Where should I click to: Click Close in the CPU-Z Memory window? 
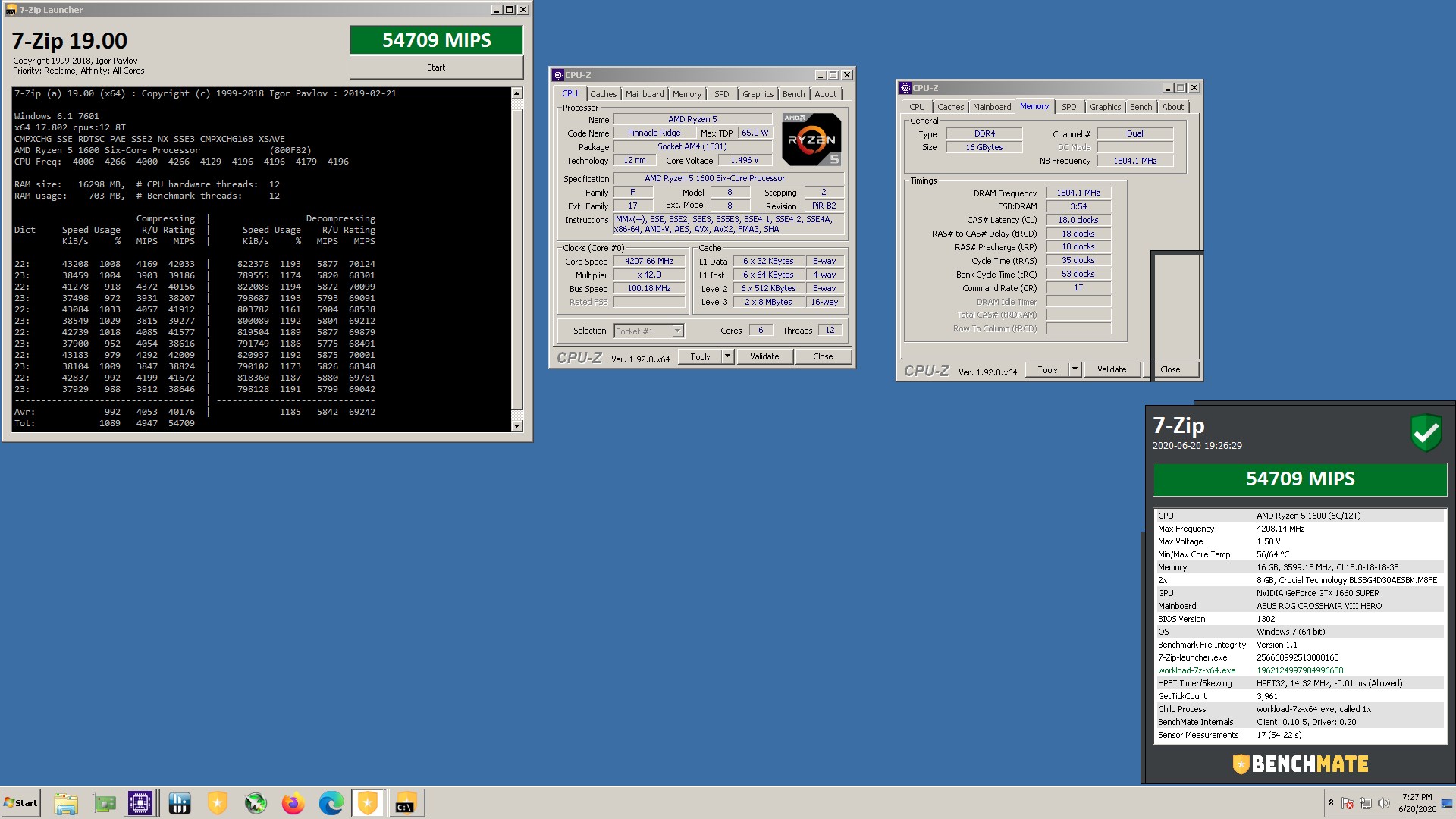pyautogui.click(x=1170, y=369)
